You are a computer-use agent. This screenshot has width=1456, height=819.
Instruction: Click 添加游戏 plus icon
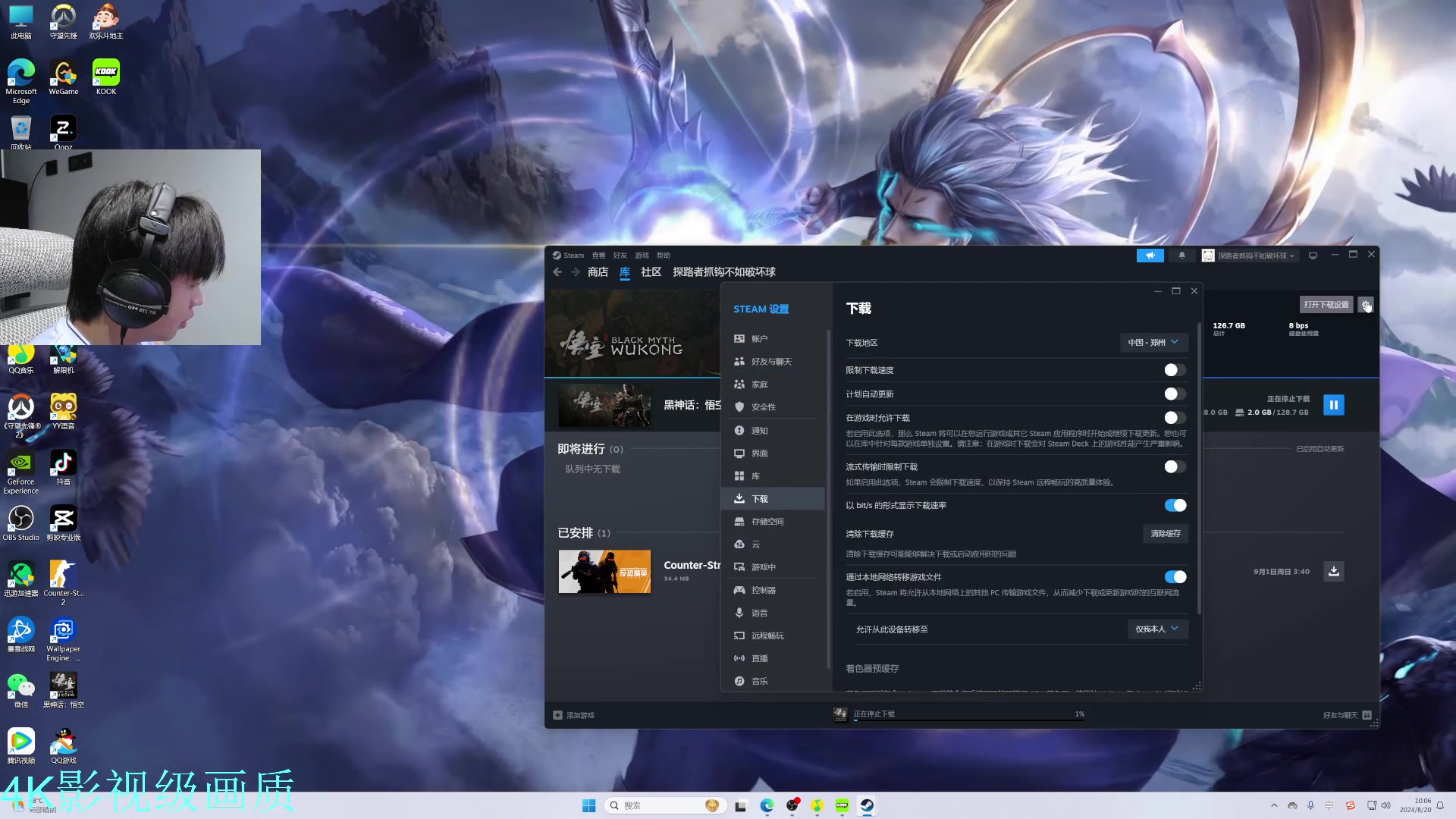pos(557,715)
